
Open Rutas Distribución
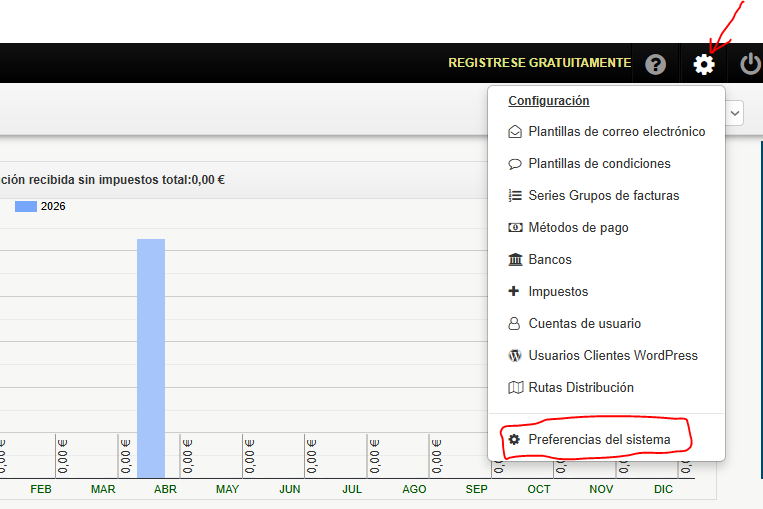(x=581, y=387)
